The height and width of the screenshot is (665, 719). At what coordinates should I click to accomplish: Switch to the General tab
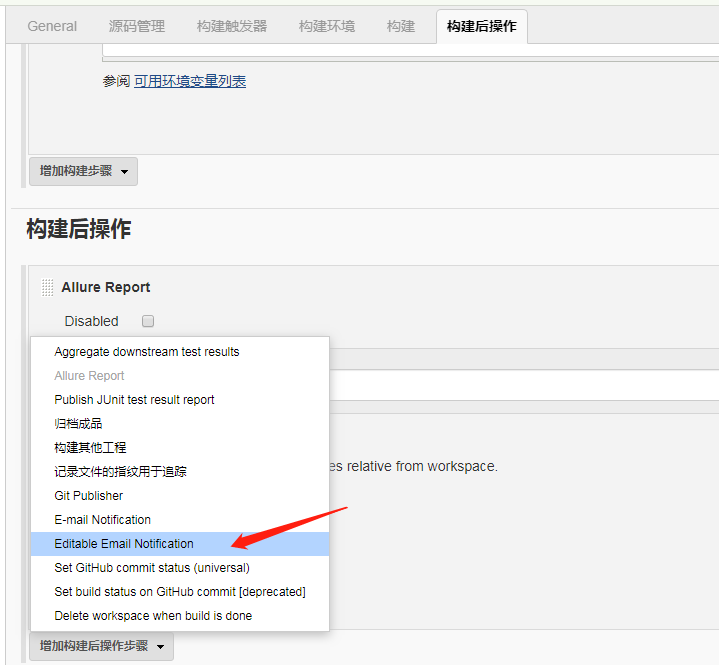pos(52,26)
